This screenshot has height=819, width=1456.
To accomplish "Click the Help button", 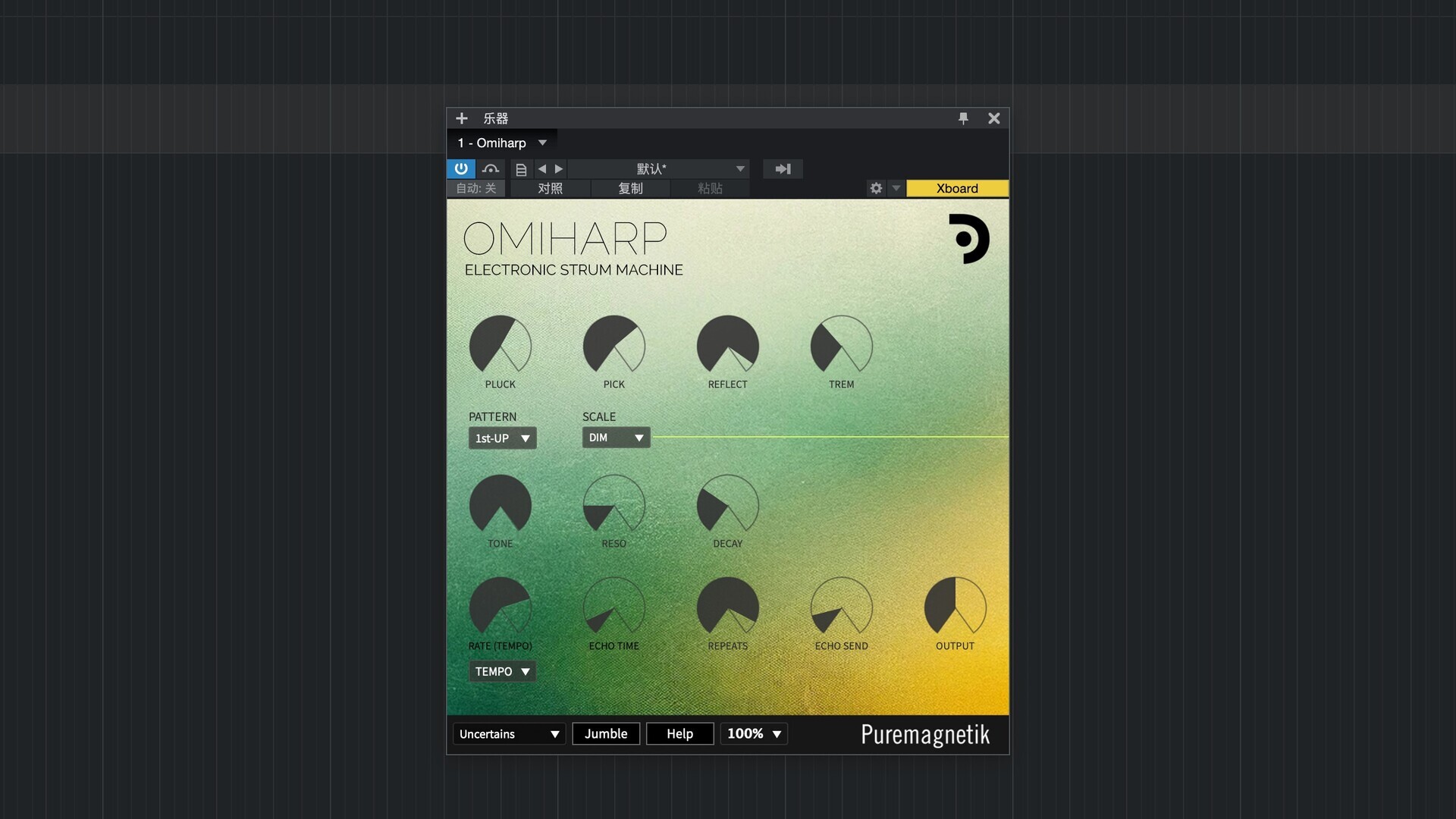I will click(680, 734).
